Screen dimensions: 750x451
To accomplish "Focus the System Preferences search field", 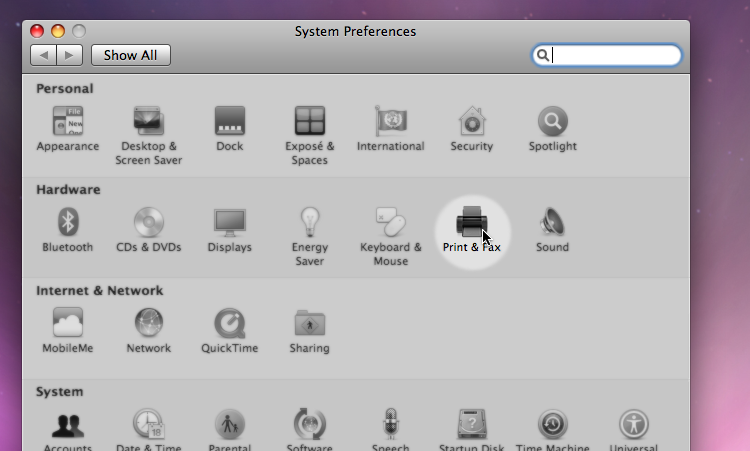I will [x=607, y=55].
